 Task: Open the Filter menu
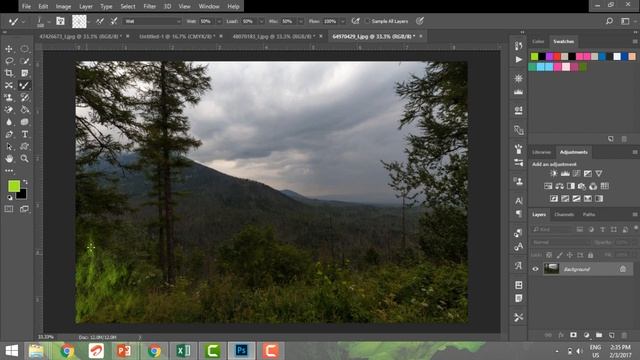149,7
